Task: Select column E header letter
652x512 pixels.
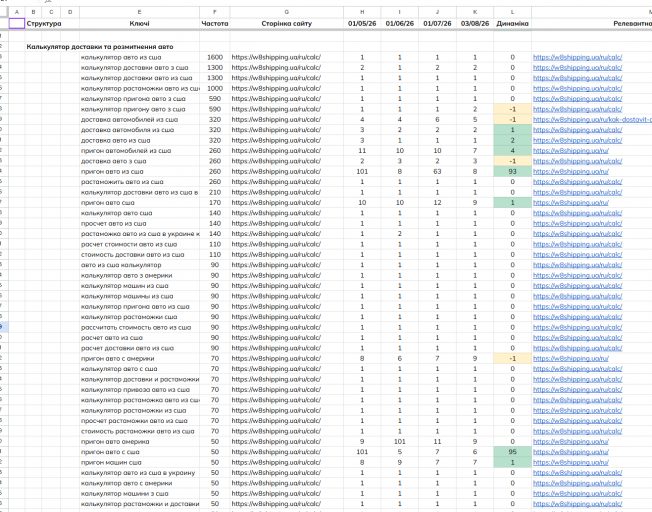Action: [x=139, y=12]
